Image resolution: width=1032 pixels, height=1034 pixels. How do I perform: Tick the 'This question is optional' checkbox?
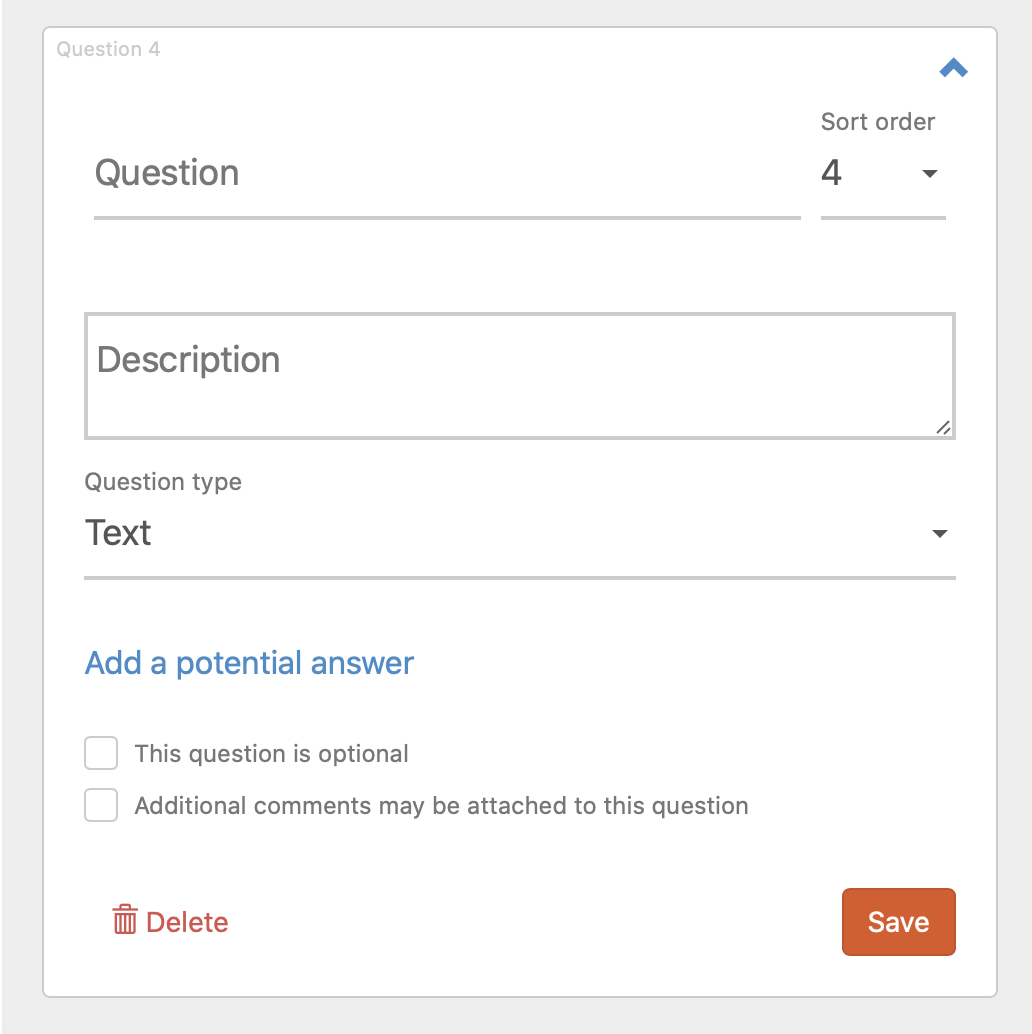pyautogui.click(x=101, y=753)
